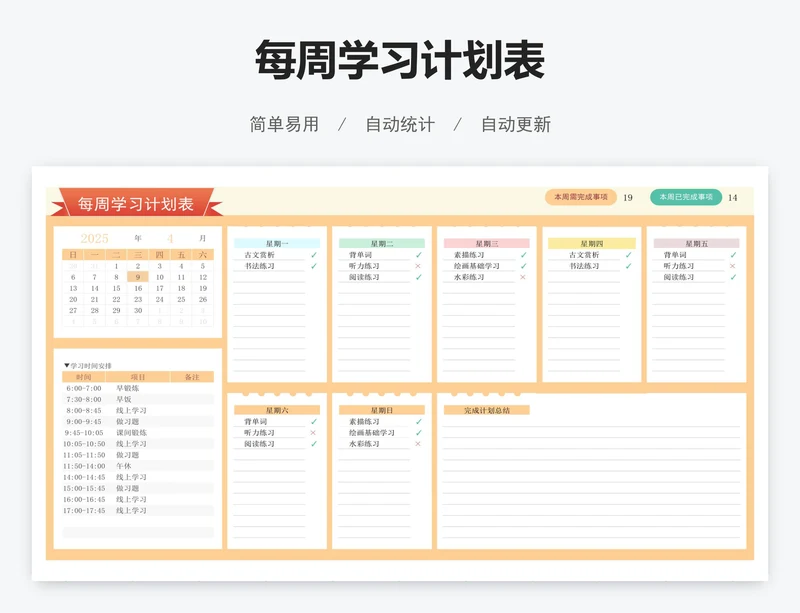Select the highlighted calendar date 9
Screen dimensions: 800x613
point(138,277)
